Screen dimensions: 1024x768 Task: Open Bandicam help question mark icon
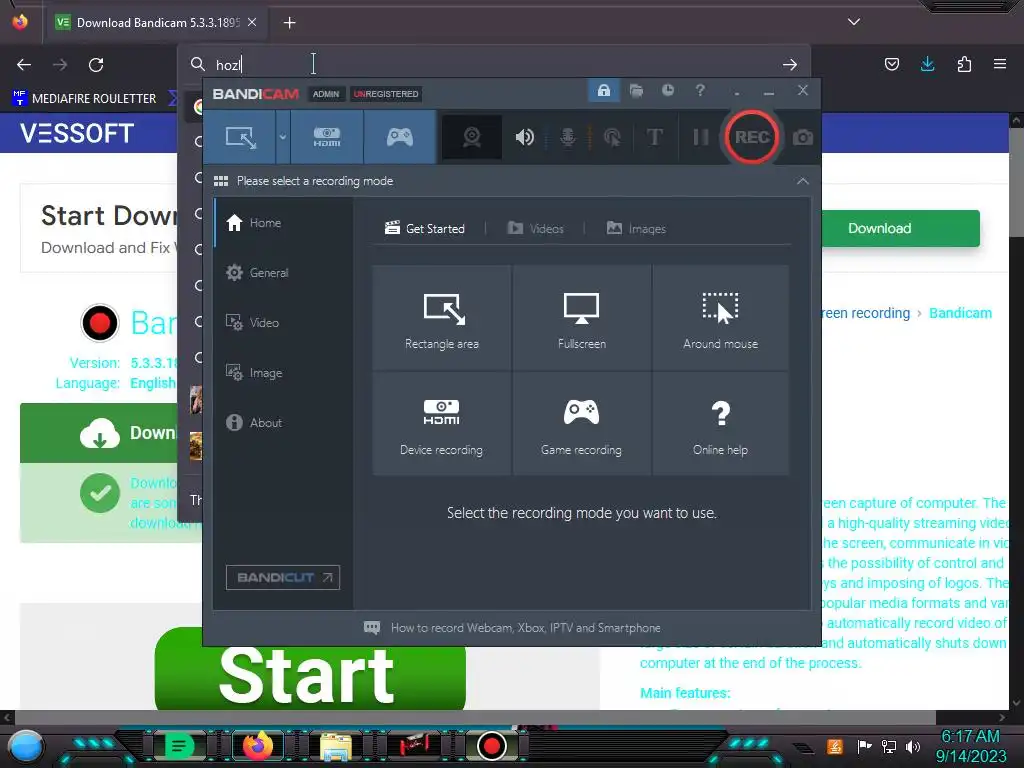[x=700, y=90]
